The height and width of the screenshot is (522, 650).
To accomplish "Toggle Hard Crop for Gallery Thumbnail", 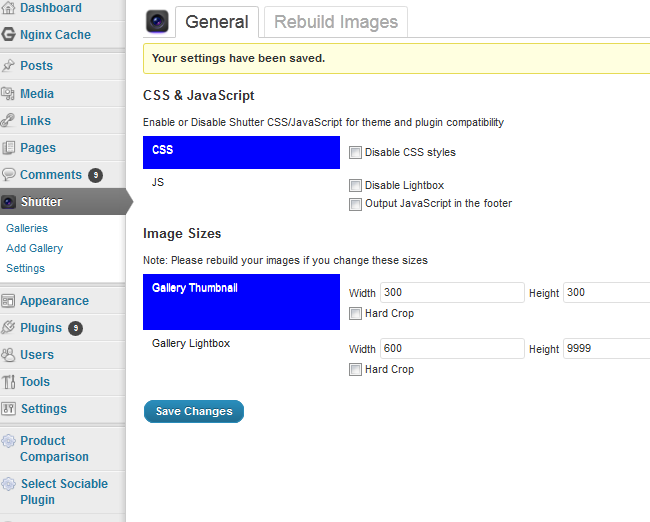I will (x=355, y=313).
